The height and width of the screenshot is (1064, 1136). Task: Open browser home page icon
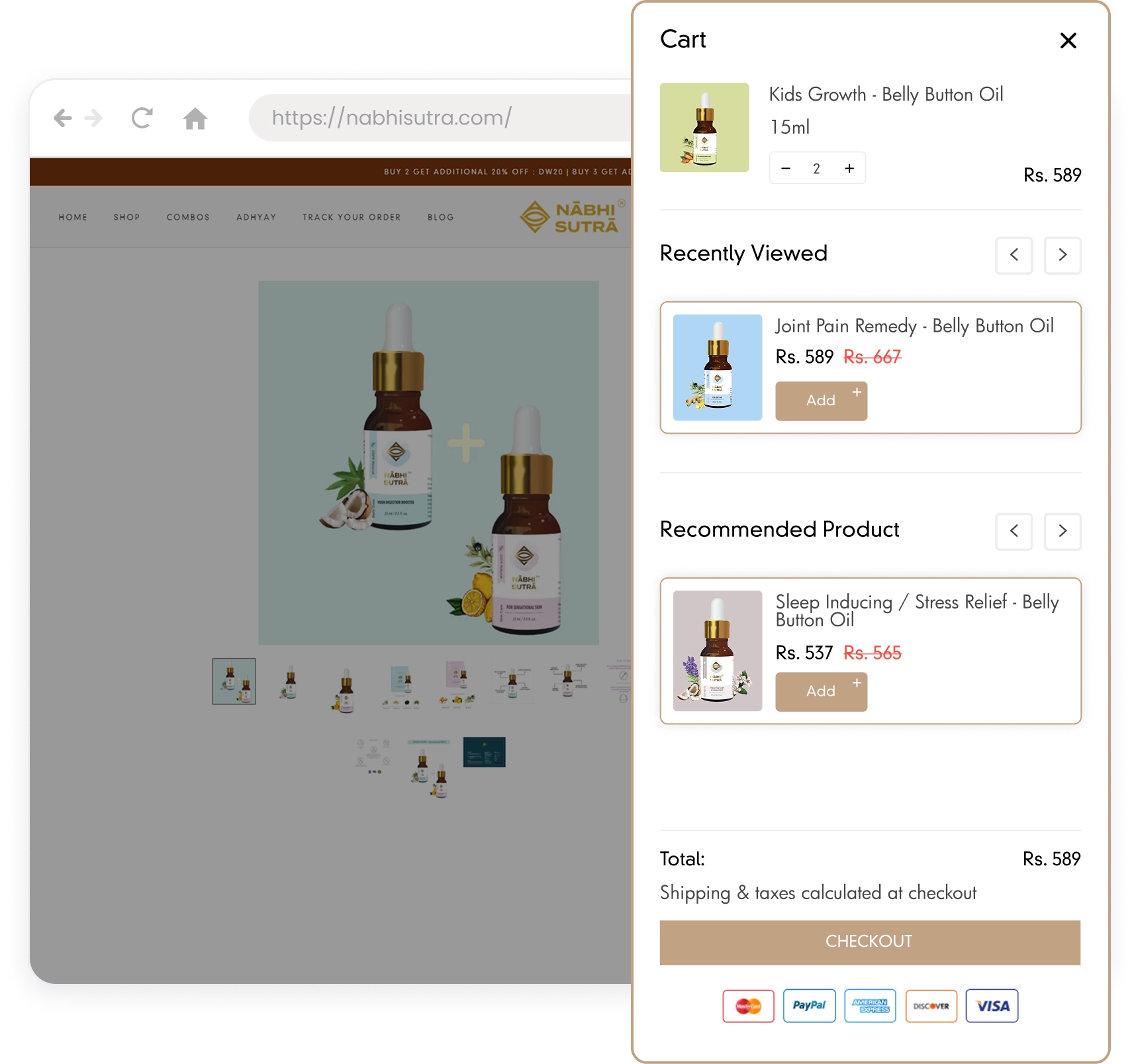(195, 119)
